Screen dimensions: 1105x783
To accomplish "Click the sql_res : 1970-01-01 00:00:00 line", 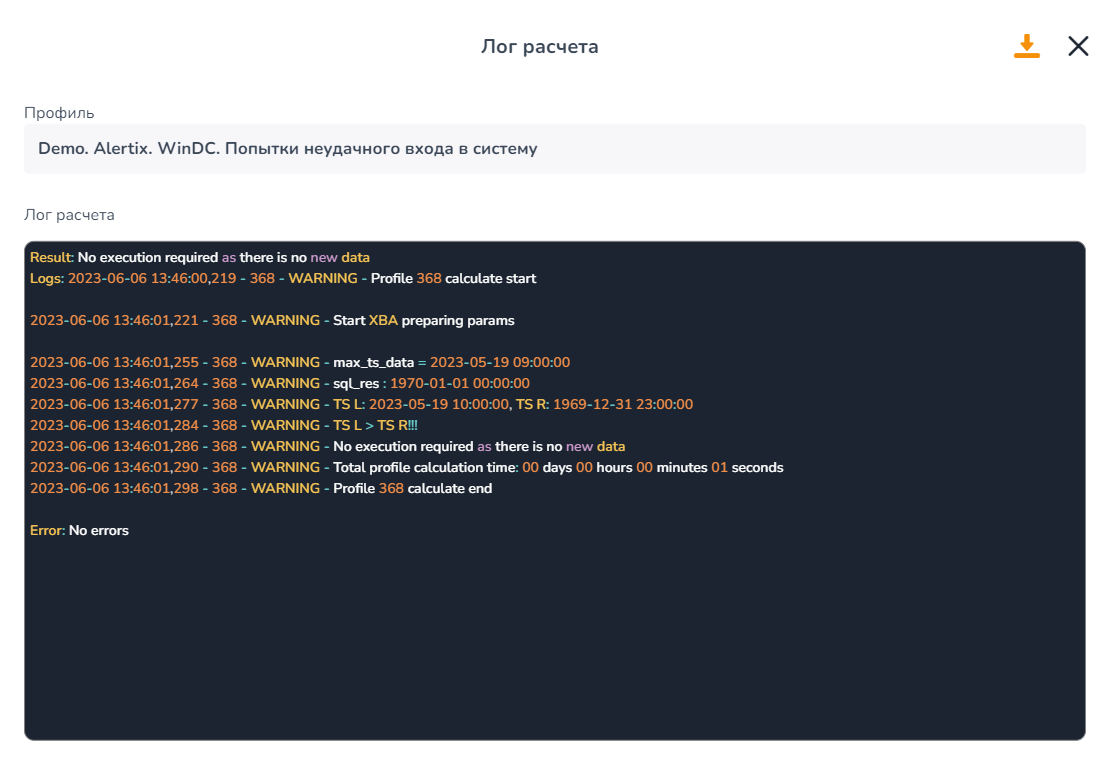I will (280, 383).
